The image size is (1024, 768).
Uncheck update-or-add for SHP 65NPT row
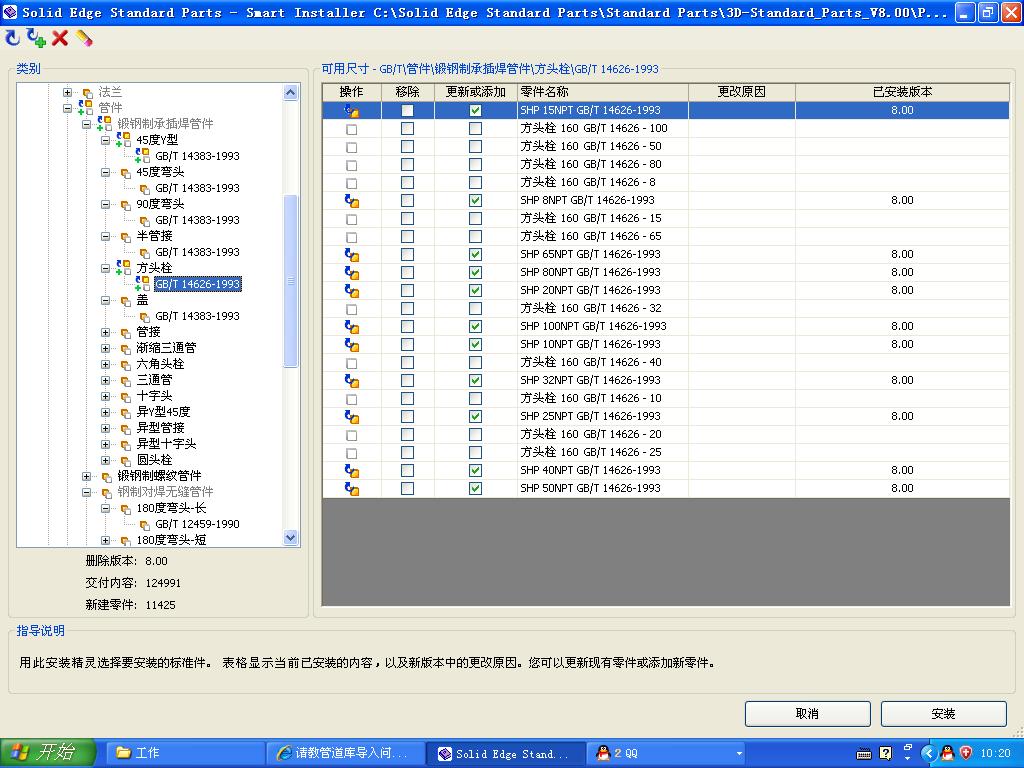[x=475, y=254]
